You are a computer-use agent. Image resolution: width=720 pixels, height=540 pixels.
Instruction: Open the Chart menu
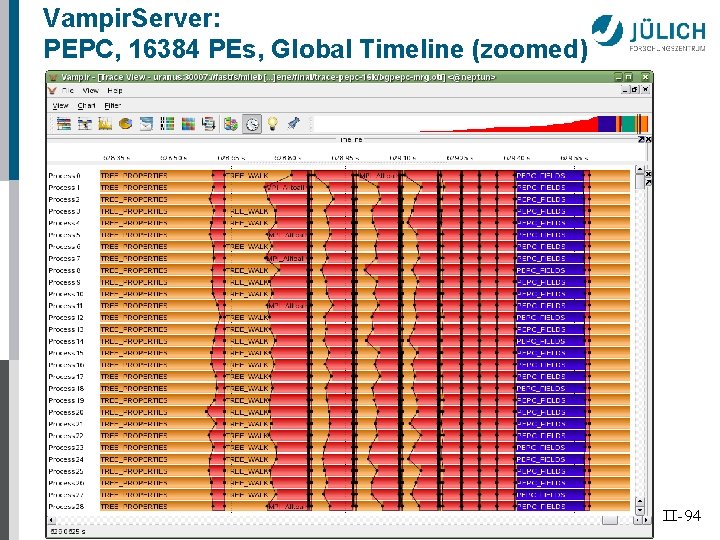tap(86, 106)
